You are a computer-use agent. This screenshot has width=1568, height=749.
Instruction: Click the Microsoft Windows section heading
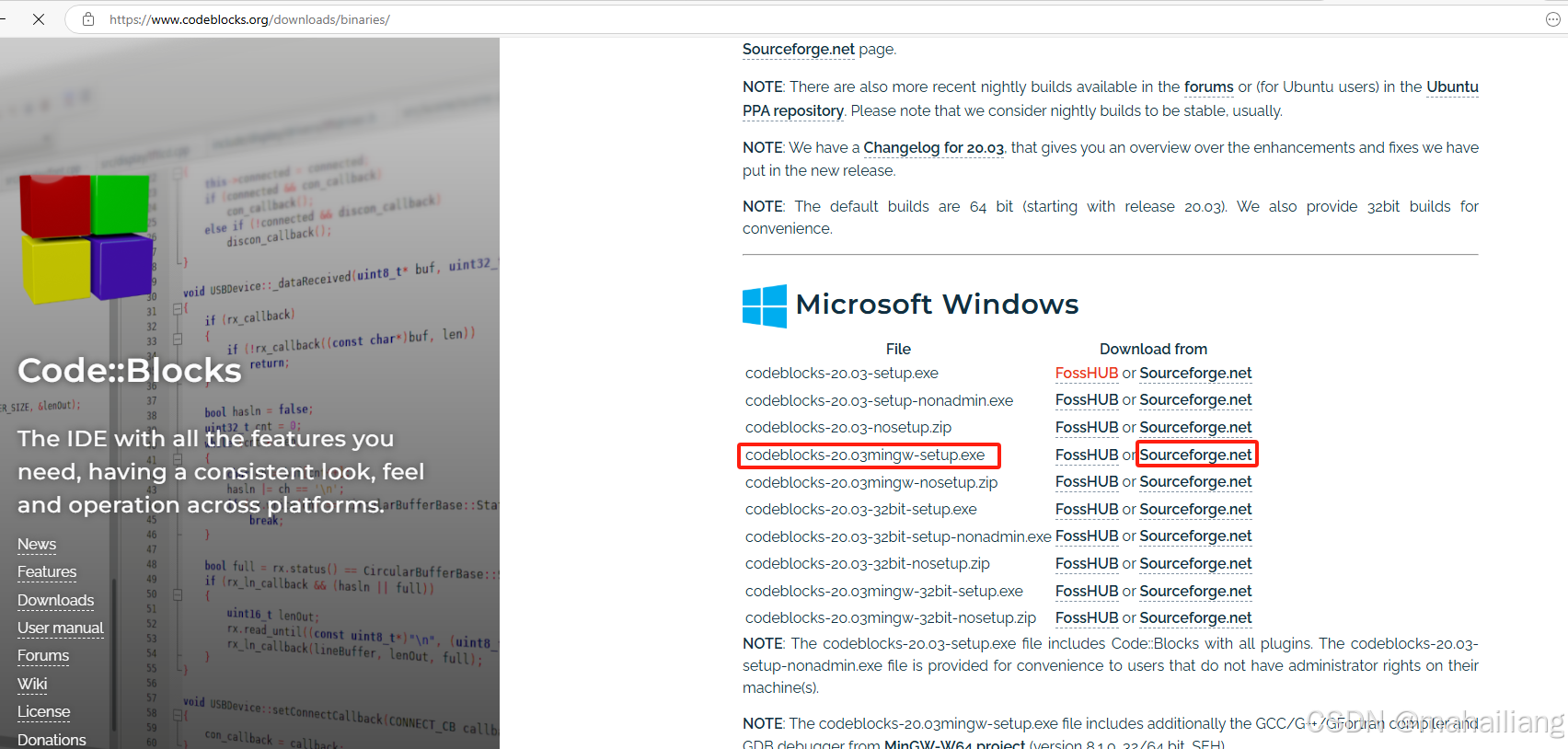tap(937, 305)
